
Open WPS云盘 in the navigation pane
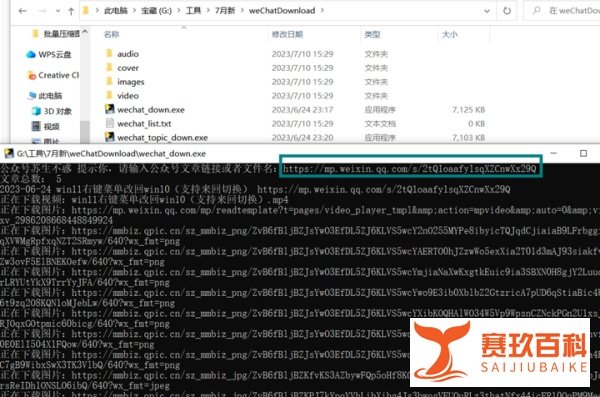pos(55,55)
